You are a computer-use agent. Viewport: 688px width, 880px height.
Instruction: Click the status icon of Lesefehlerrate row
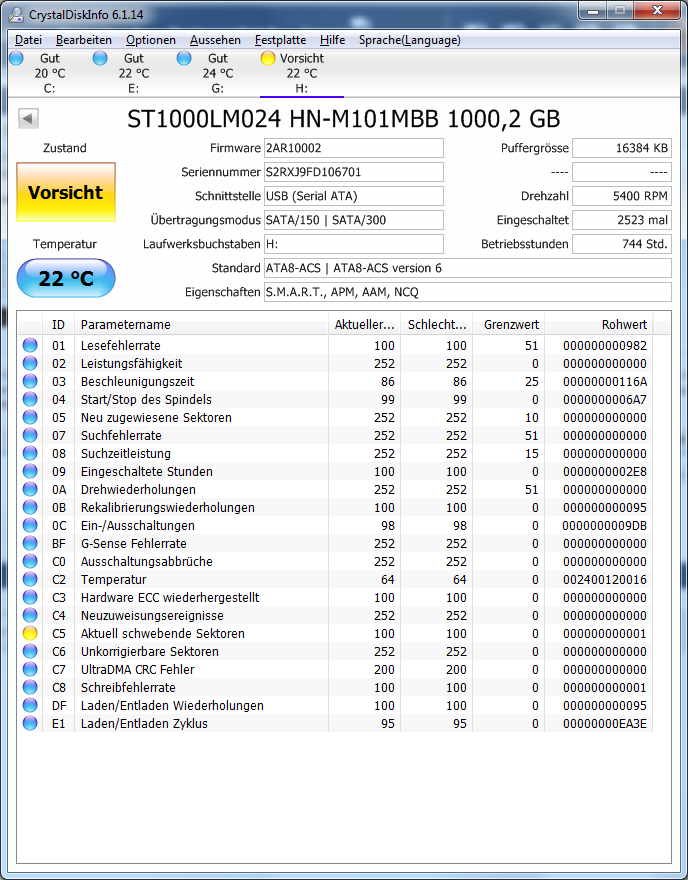click(x=30, y=345)
